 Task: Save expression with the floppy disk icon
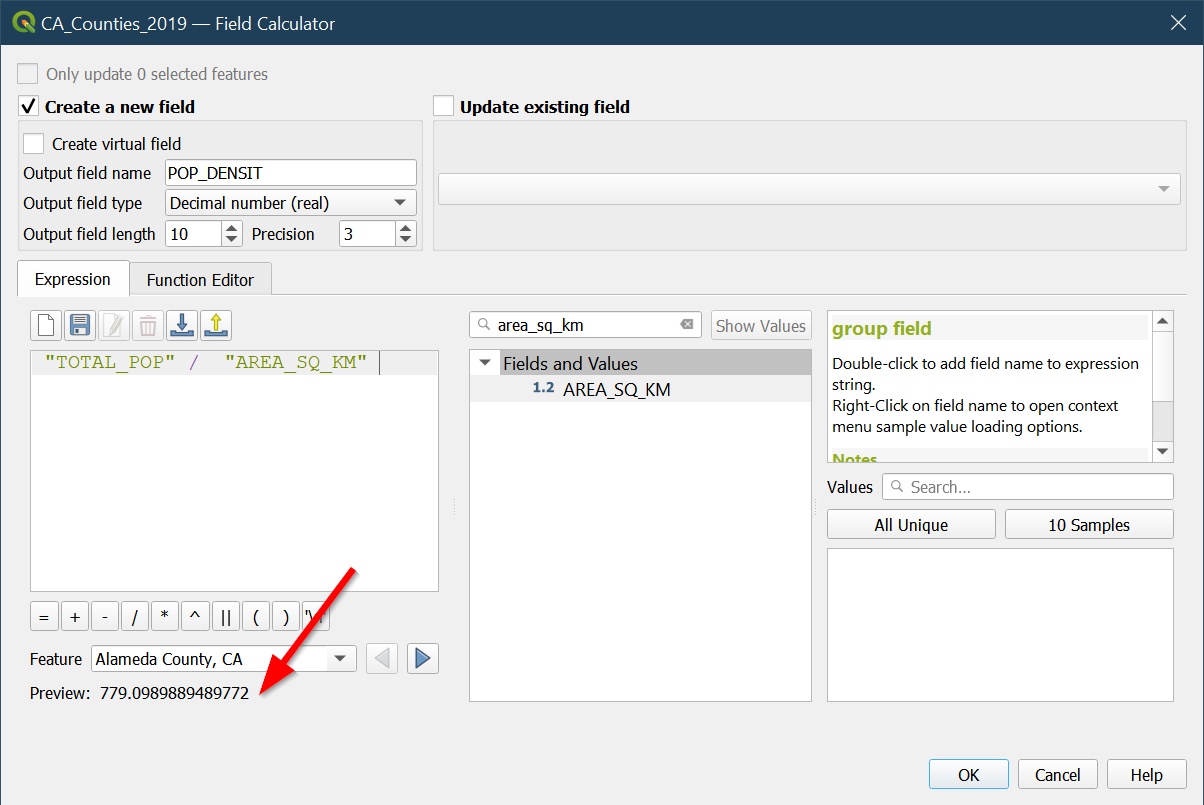coord(80,325)
